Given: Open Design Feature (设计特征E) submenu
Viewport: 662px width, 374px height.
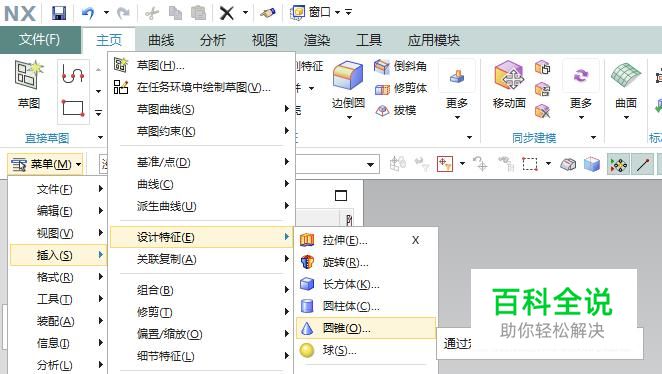Looking at the screenshot, I should [202, 237].
